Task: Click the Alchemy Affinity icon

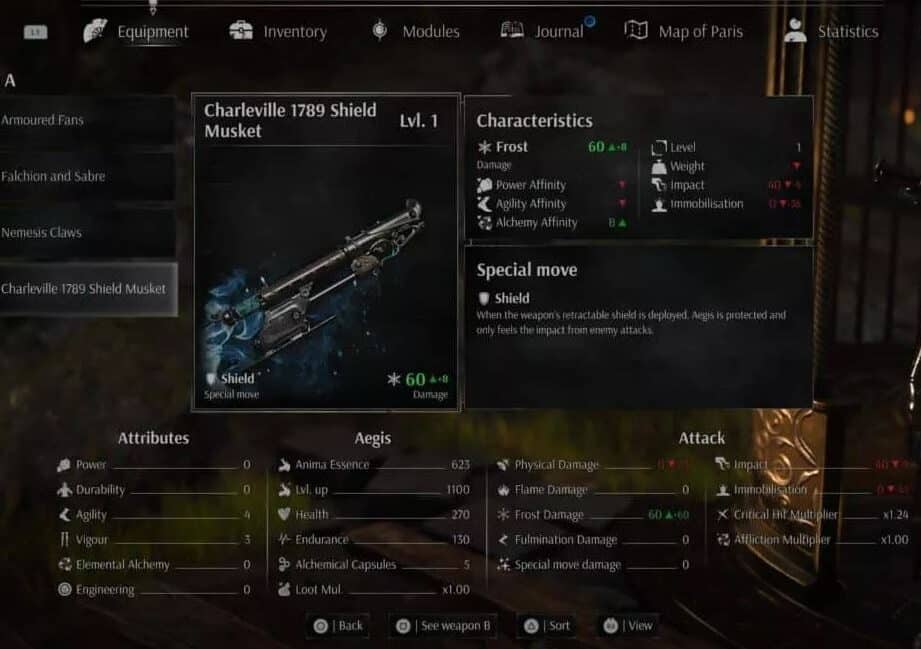Action: [485, 223]
